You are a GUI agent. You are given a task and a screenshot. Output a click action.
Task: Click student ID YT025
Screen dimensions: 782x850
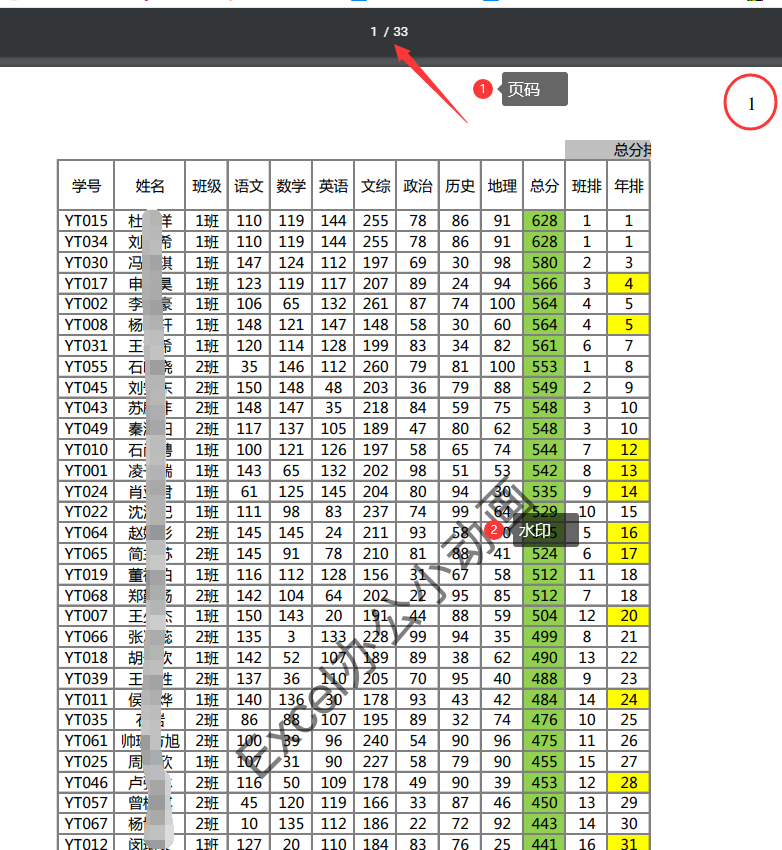click(86, 762)
